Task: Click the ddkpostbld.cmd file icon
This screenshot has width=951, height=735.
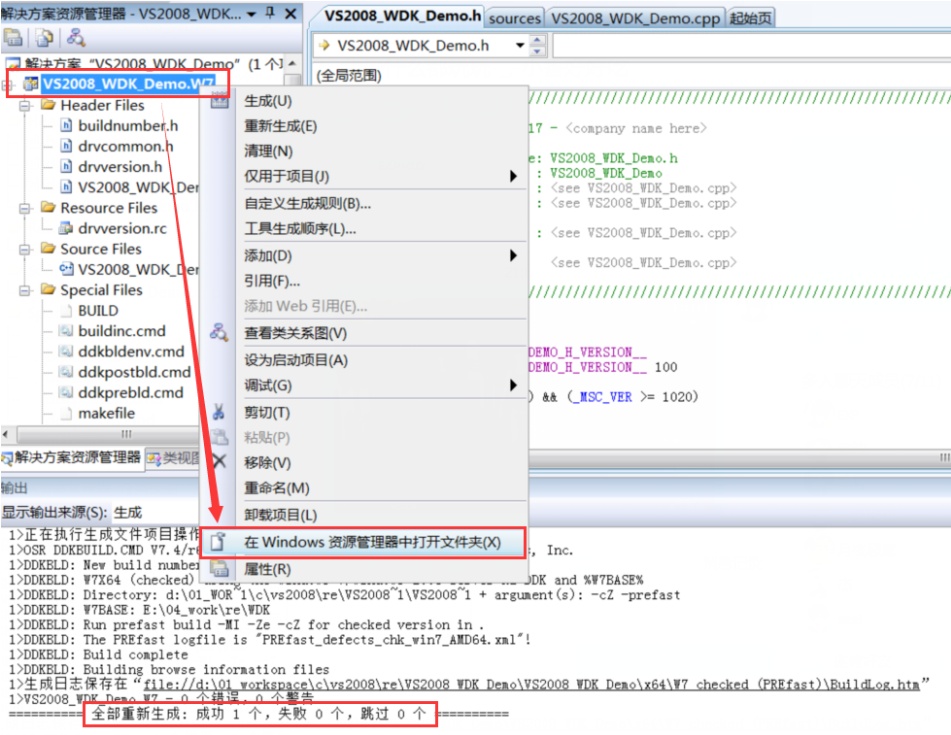Action: click(66, 372)
